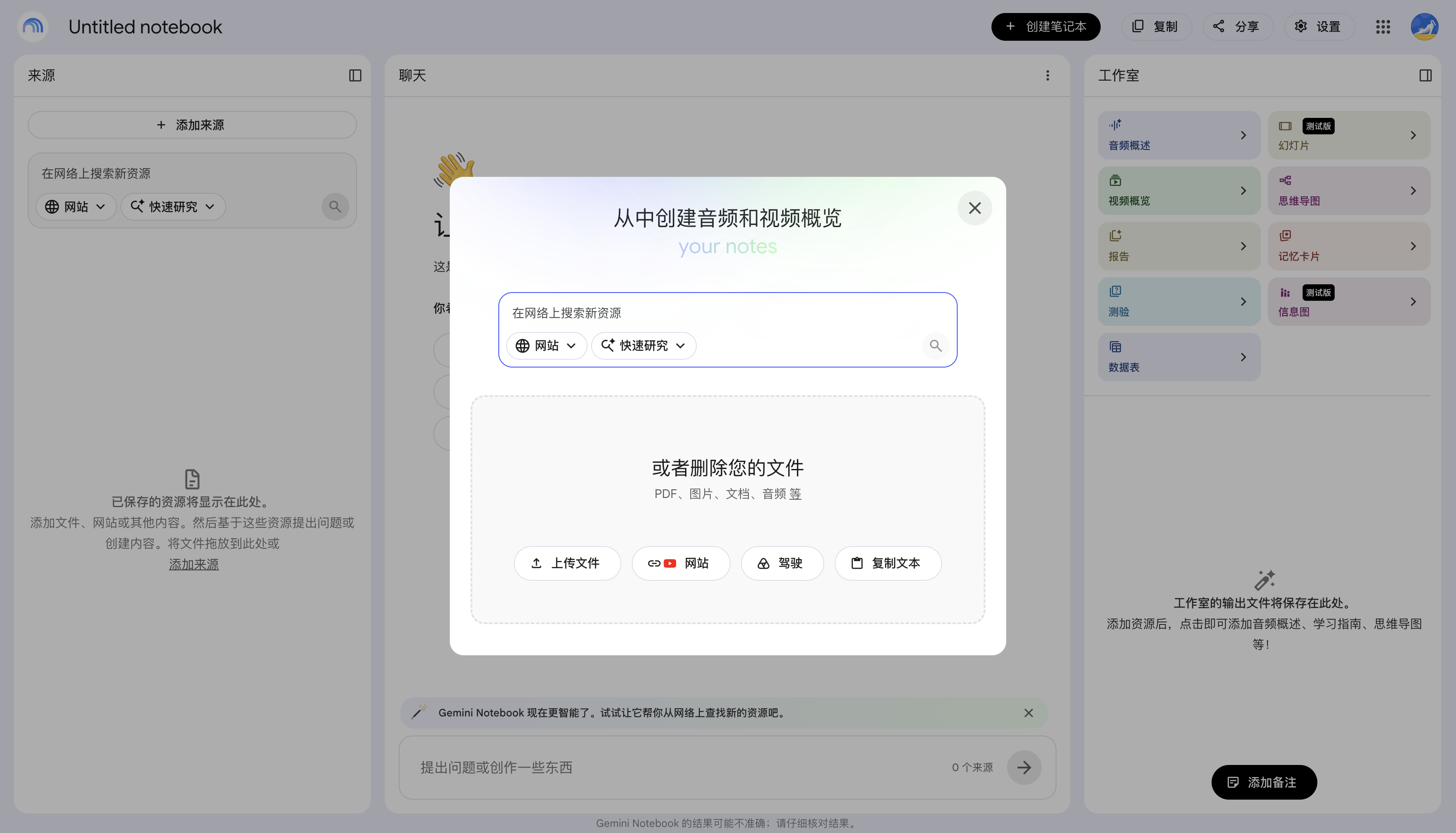Click the 复制 button in header

click(x=1156, y=27)
